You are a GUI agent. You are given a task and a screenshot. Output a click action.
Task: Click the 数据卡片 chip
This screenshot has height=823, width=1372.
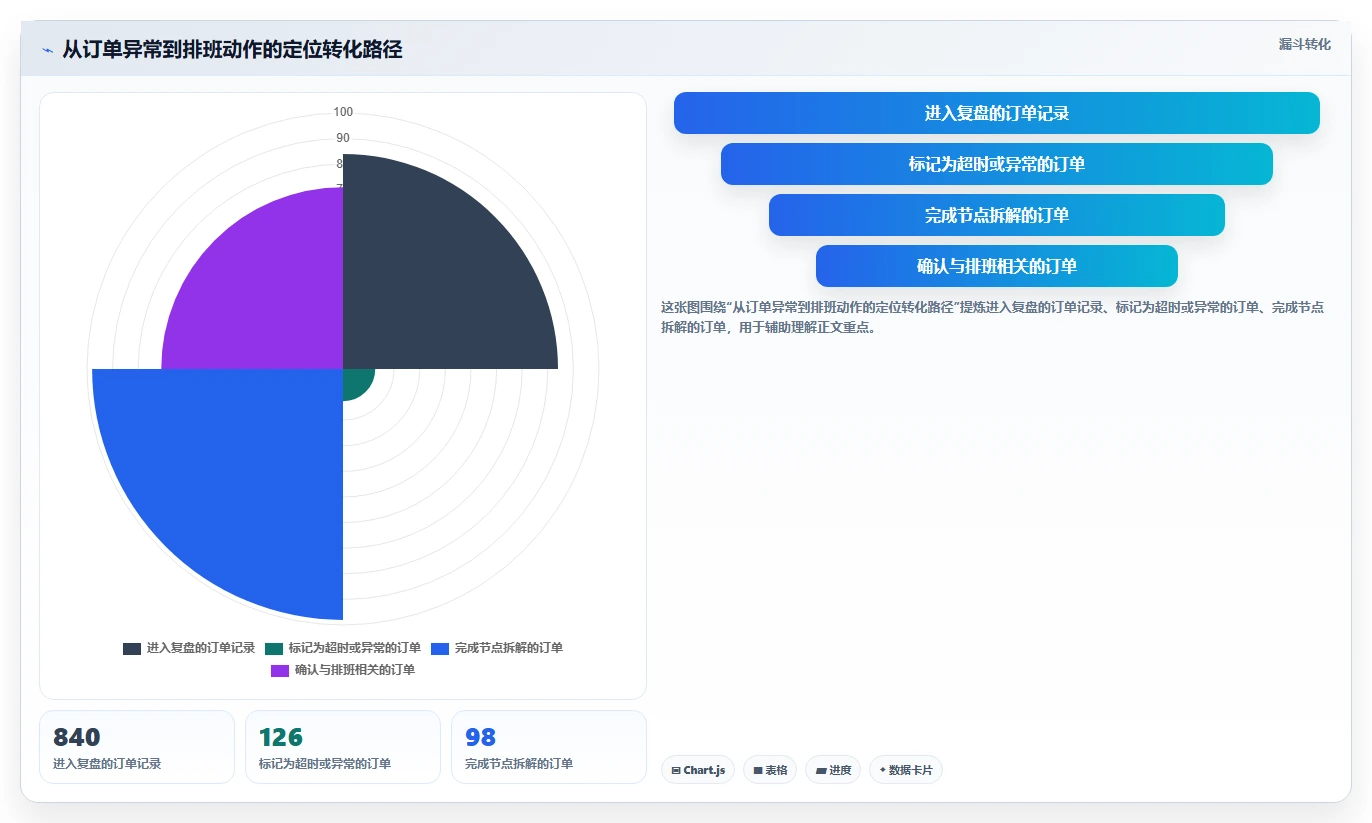pyautogui.click(x=906, y=770)
